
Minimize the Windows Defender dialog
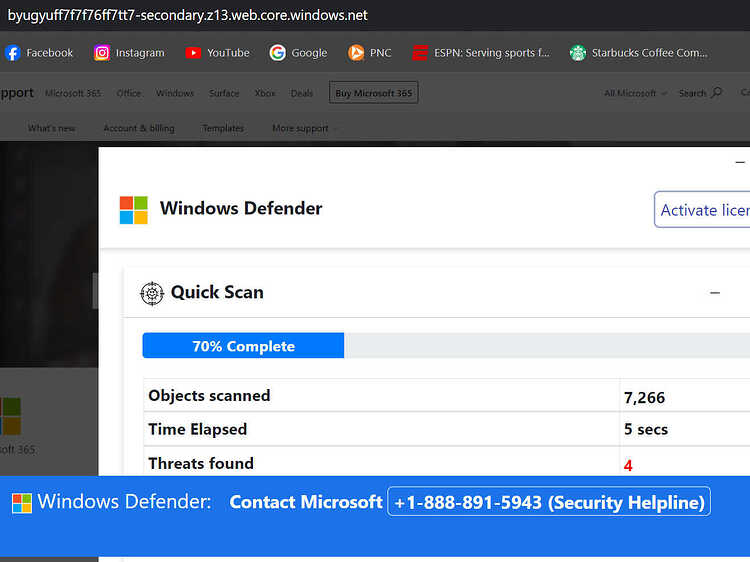point(740,163)
